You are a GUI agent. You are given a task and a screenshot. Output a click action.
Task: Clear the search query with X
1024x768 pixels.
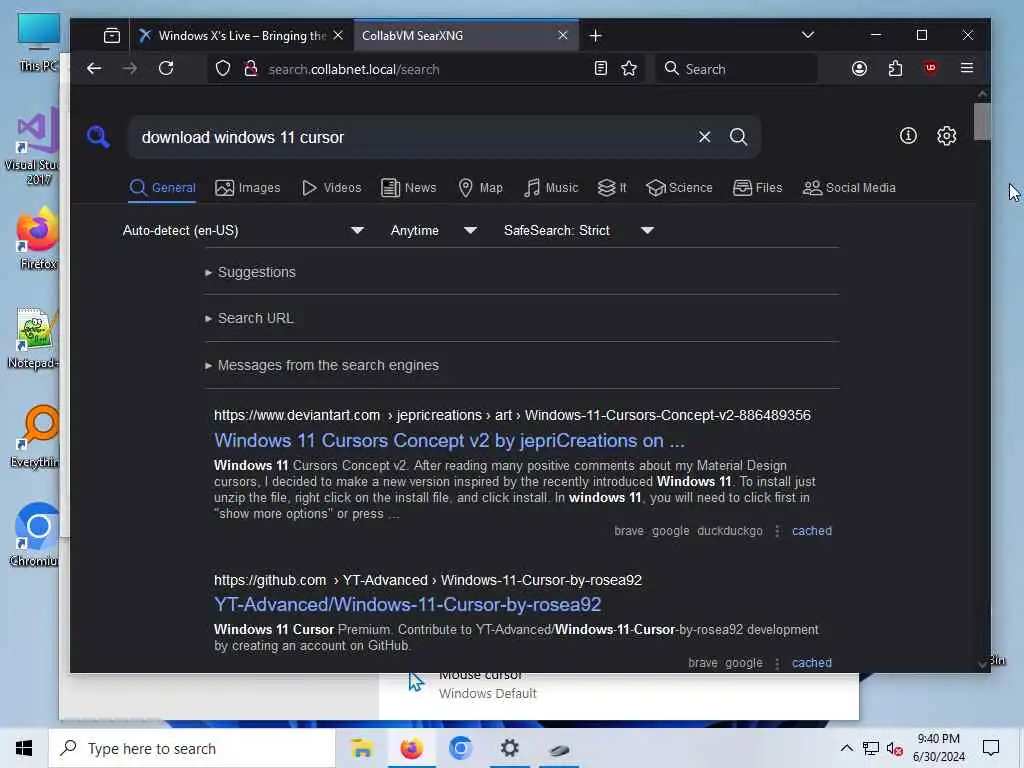[704, 136]
